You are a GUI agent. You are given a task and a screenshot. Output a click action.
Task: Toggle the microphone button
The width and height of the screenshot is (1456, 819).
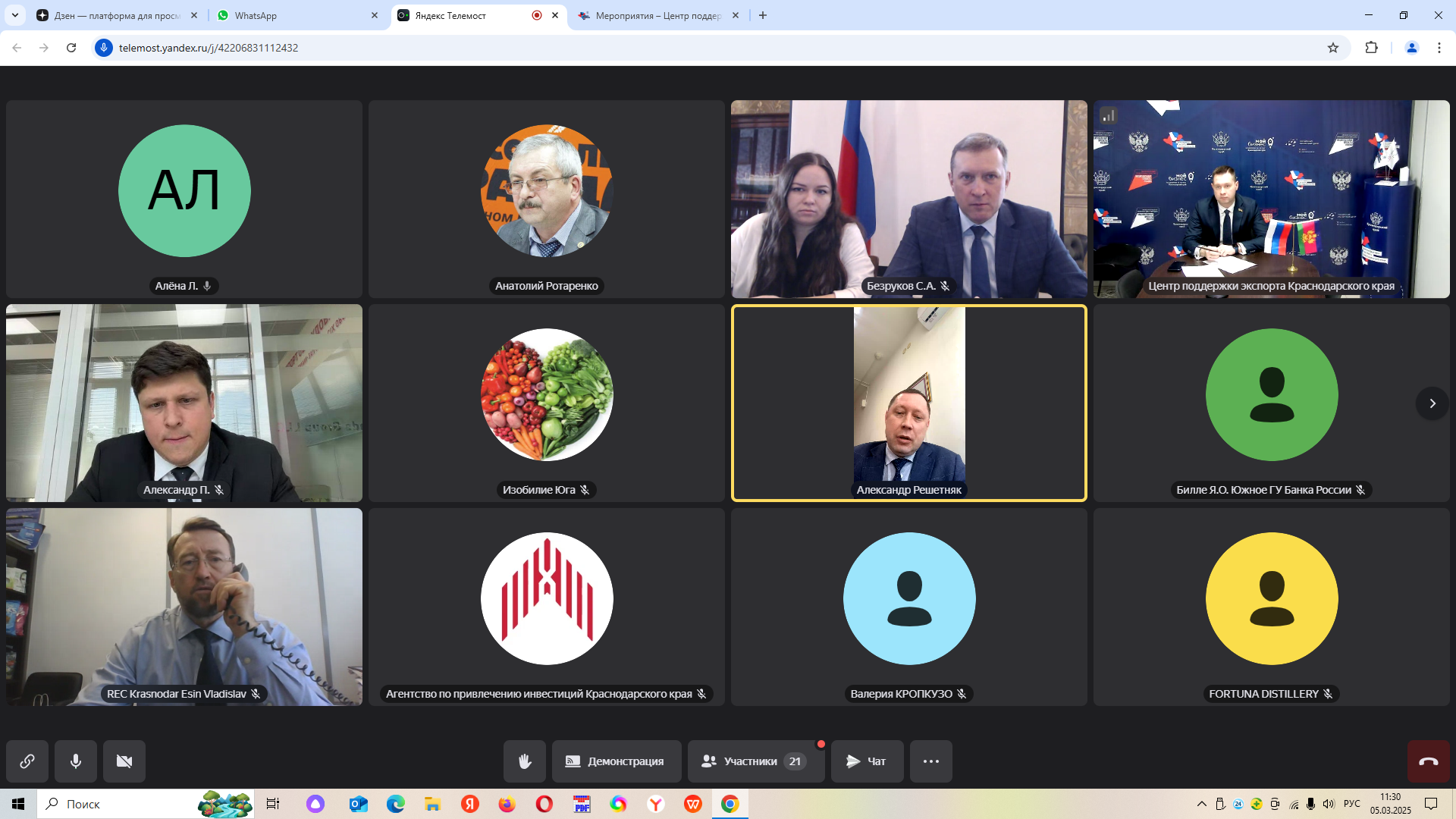pos(76,761)
